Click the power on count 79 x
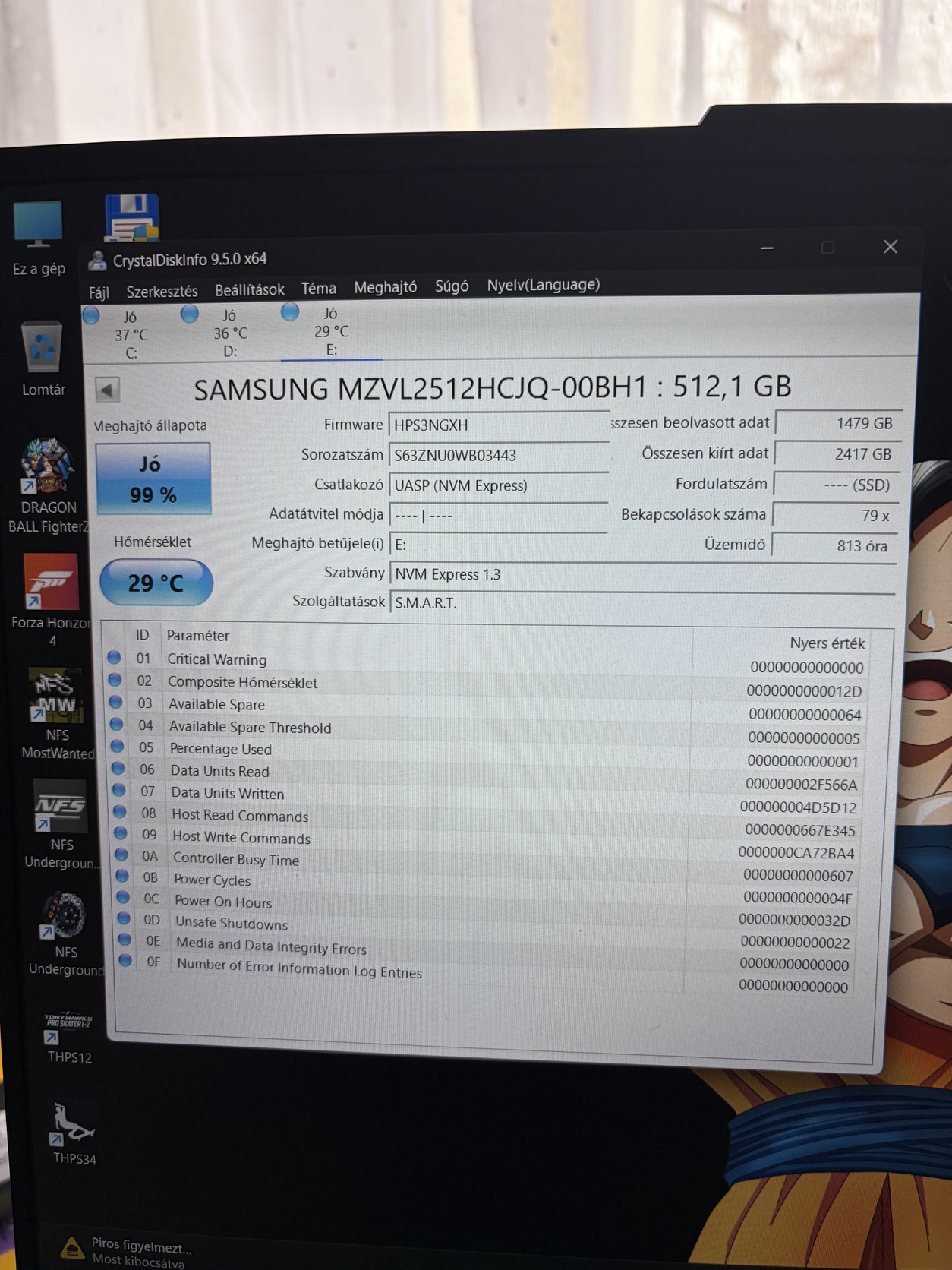This screenshot has width=952, height=1270. point(836,515)
